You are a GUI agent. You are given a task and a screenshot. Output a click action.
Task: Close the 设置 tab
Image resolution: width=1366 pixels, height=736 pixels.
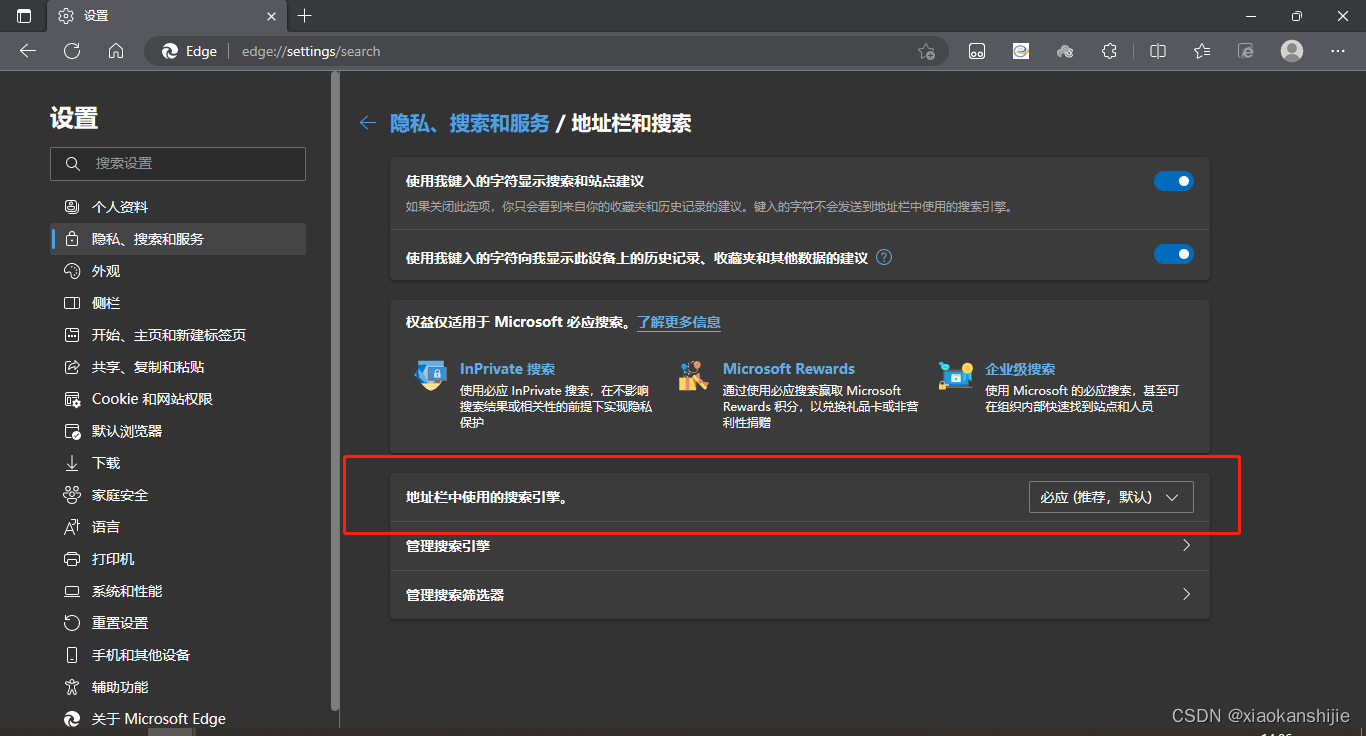pos(270,16)
